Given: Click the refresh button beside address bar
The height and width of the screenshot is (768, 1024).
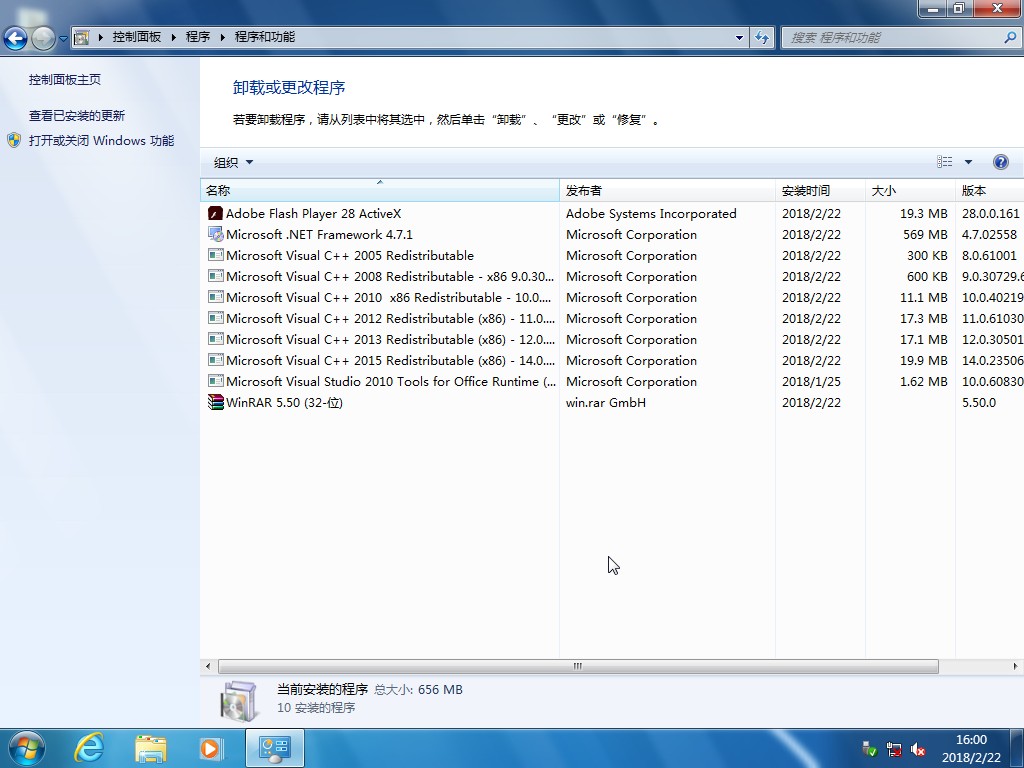Looking at the screenshot, I should click(x=763, y=37).
